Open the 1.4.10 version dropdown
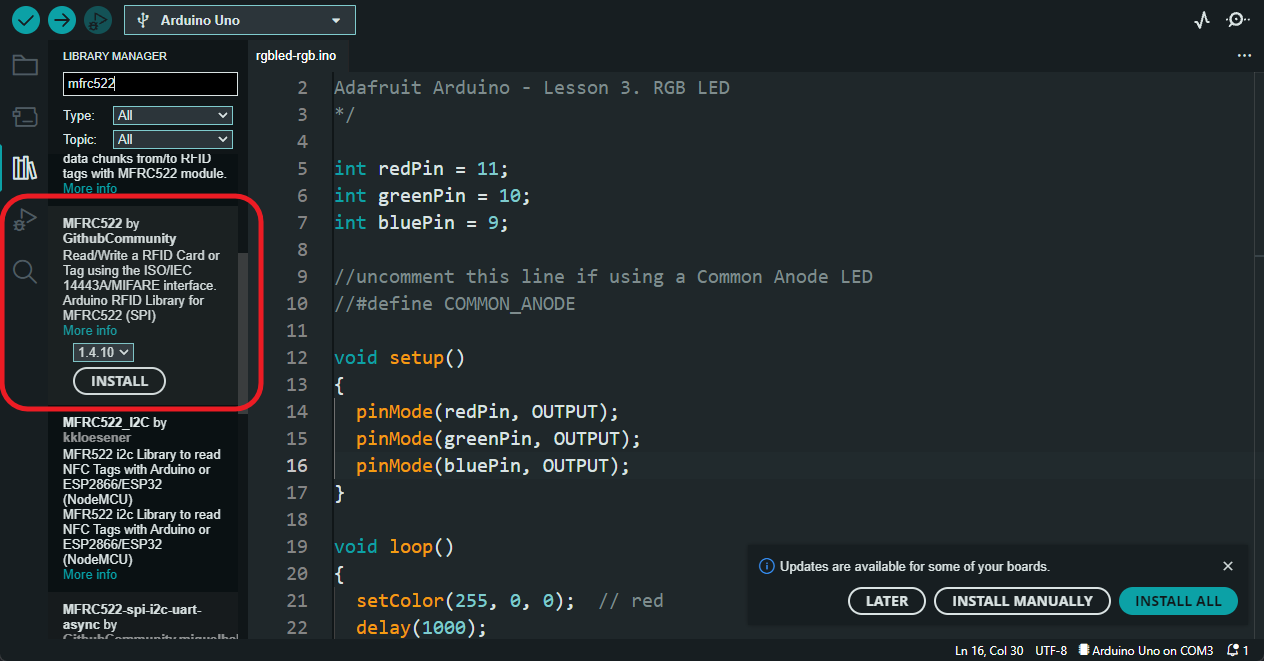Screen dimensions: 1264x661 (104, 352)
